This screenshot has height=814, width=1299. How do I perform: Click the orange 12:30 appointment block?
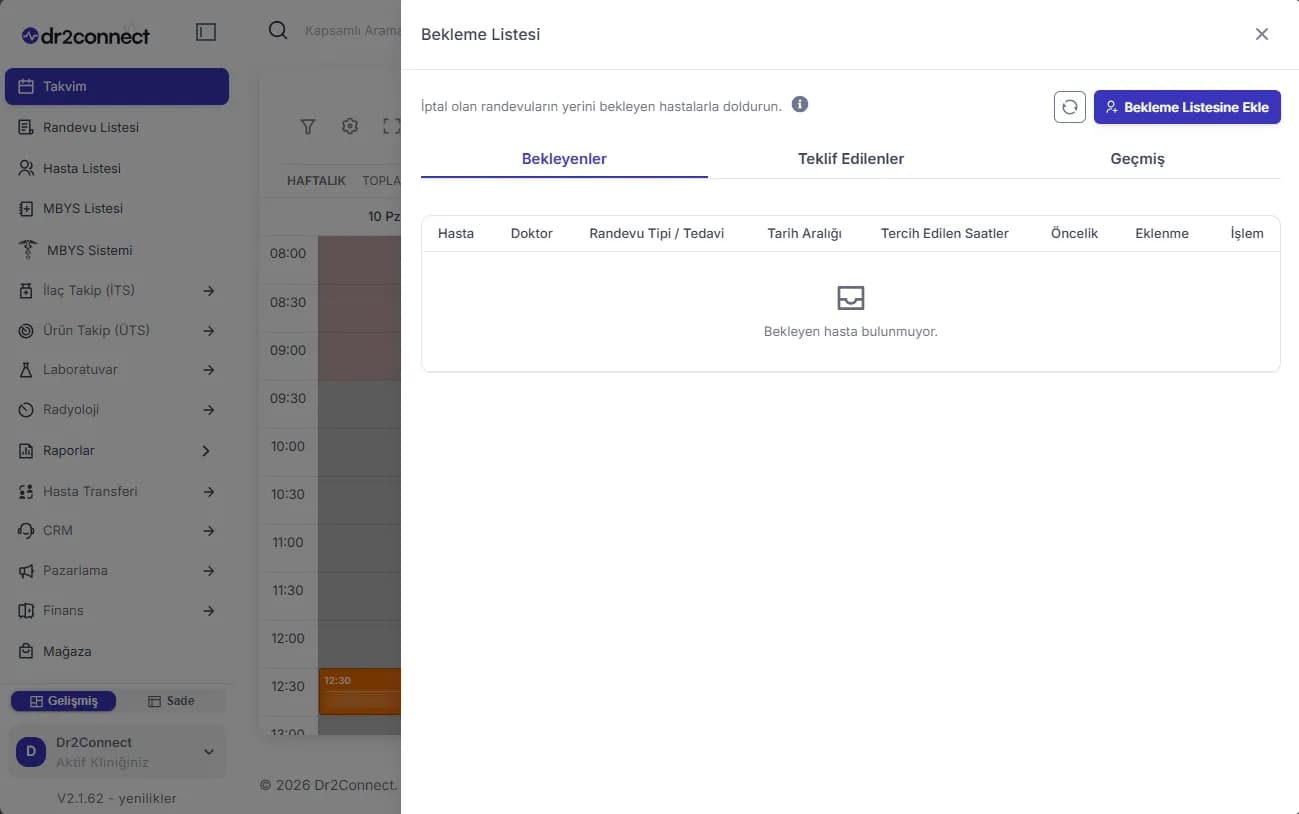pyautogui.click(x=360, y=691)
